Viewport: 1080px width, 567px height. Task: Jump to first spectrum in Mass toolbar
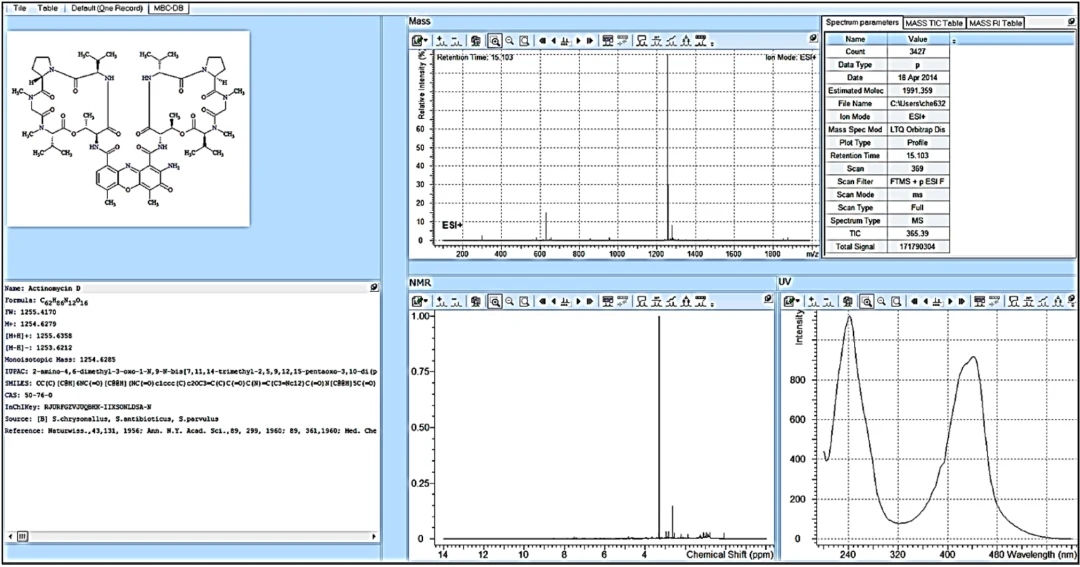543,41
